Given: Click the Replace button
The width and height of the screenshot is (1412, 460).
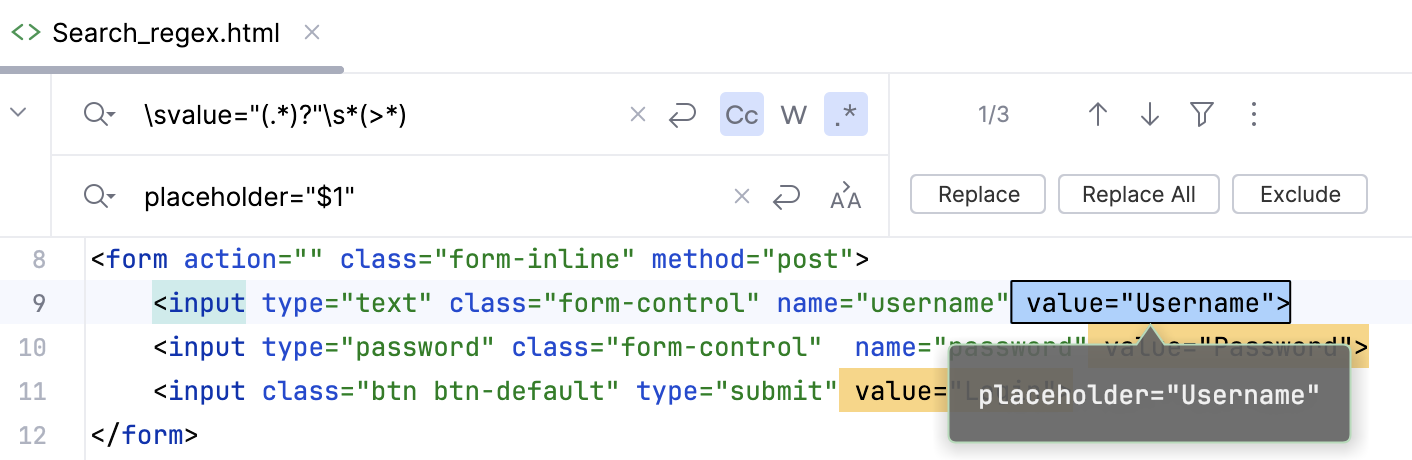Looking at the screenshot, I should pyautogui.click(x=978, y=194).
